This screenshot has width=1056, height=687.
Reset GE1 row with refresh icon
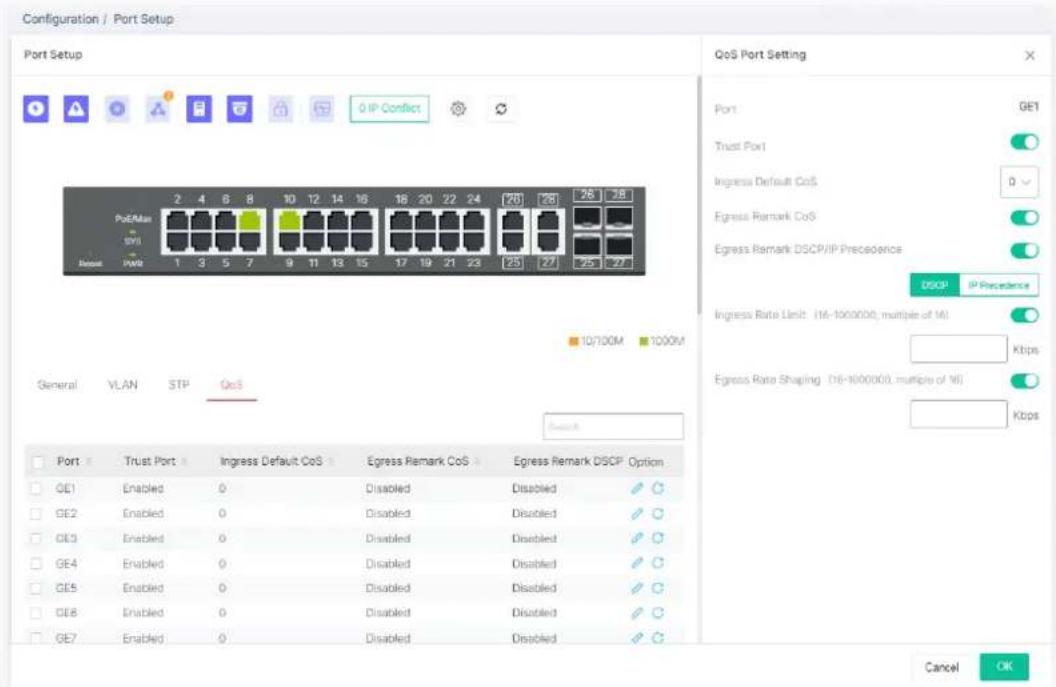[658, 488]
